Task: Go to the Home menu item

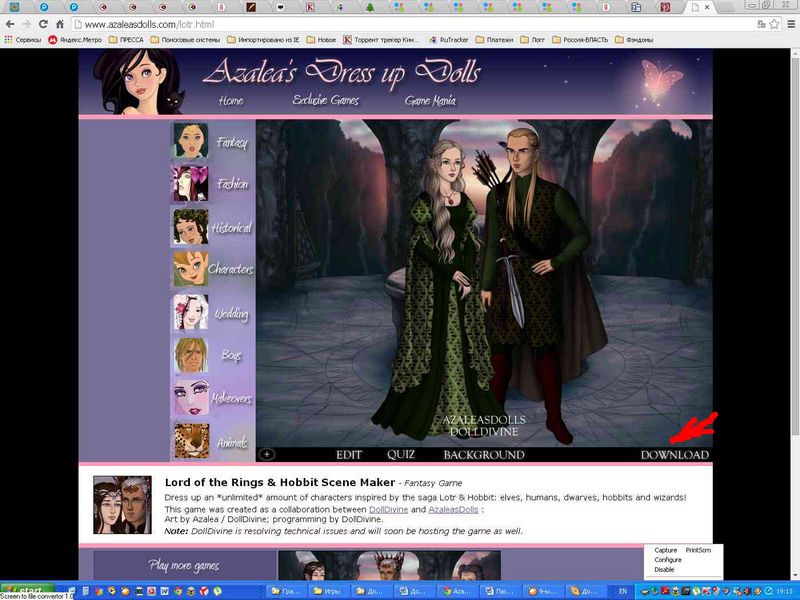Action: point(231,101)
